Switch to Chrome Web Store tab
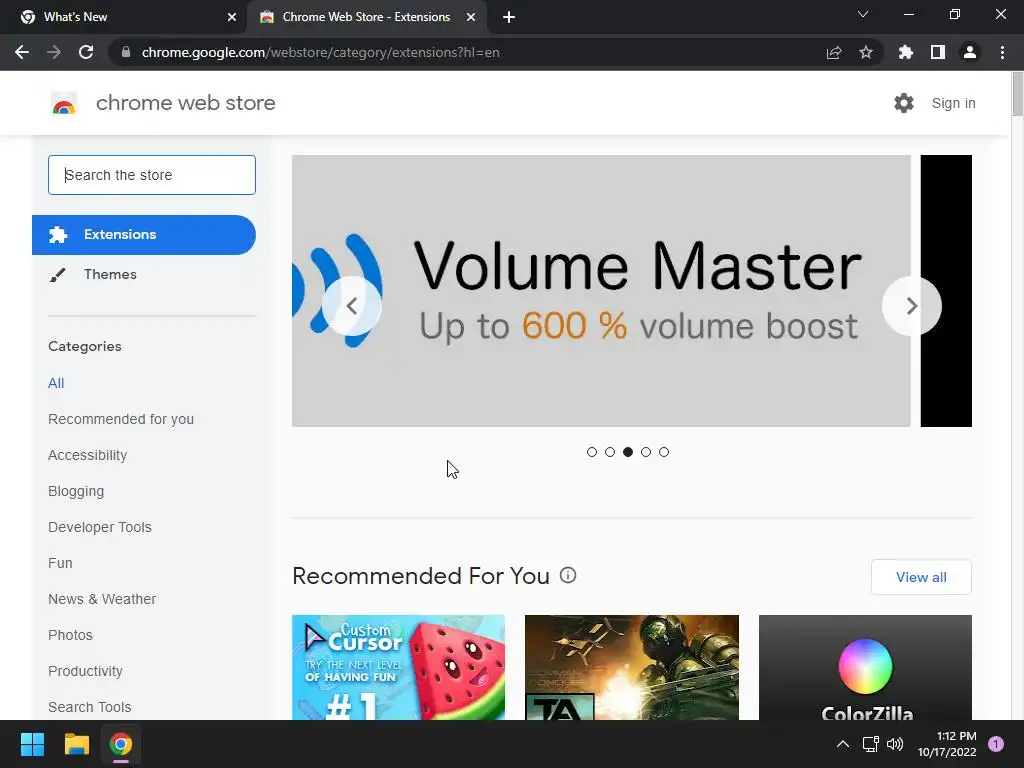The image size is (1024, 768). [366, 17]
